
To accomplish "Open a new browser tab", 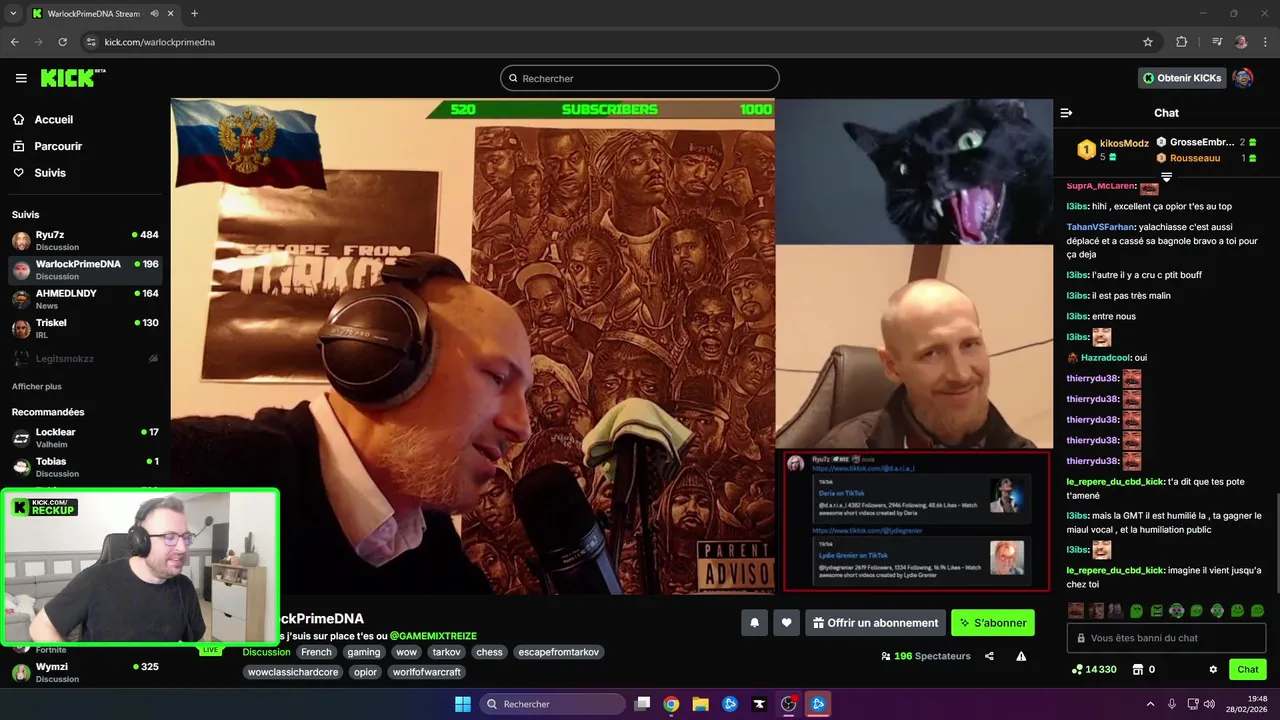I will point(194,13).
